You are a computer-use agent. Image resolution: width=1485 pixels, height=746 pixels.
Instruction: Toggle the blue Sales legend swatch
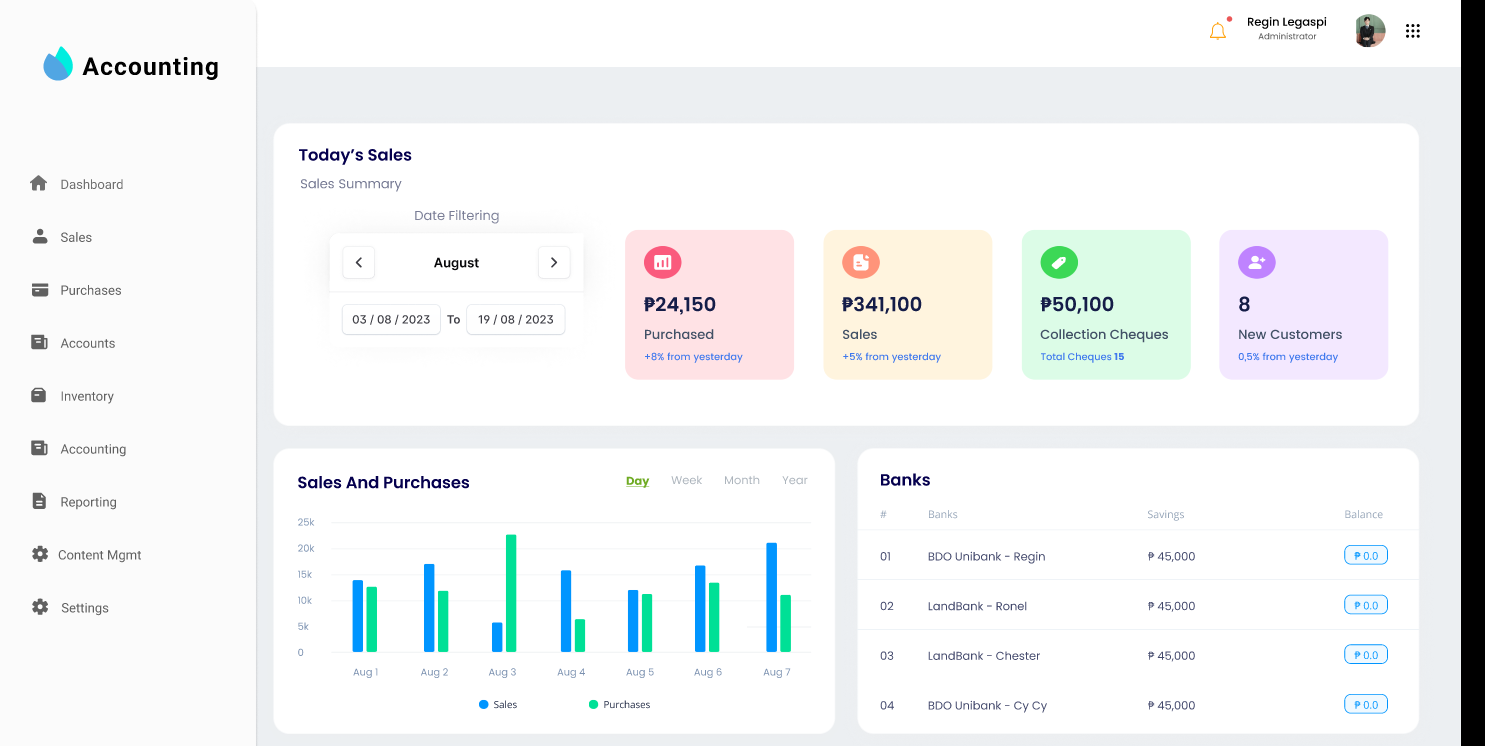(484, 705)
